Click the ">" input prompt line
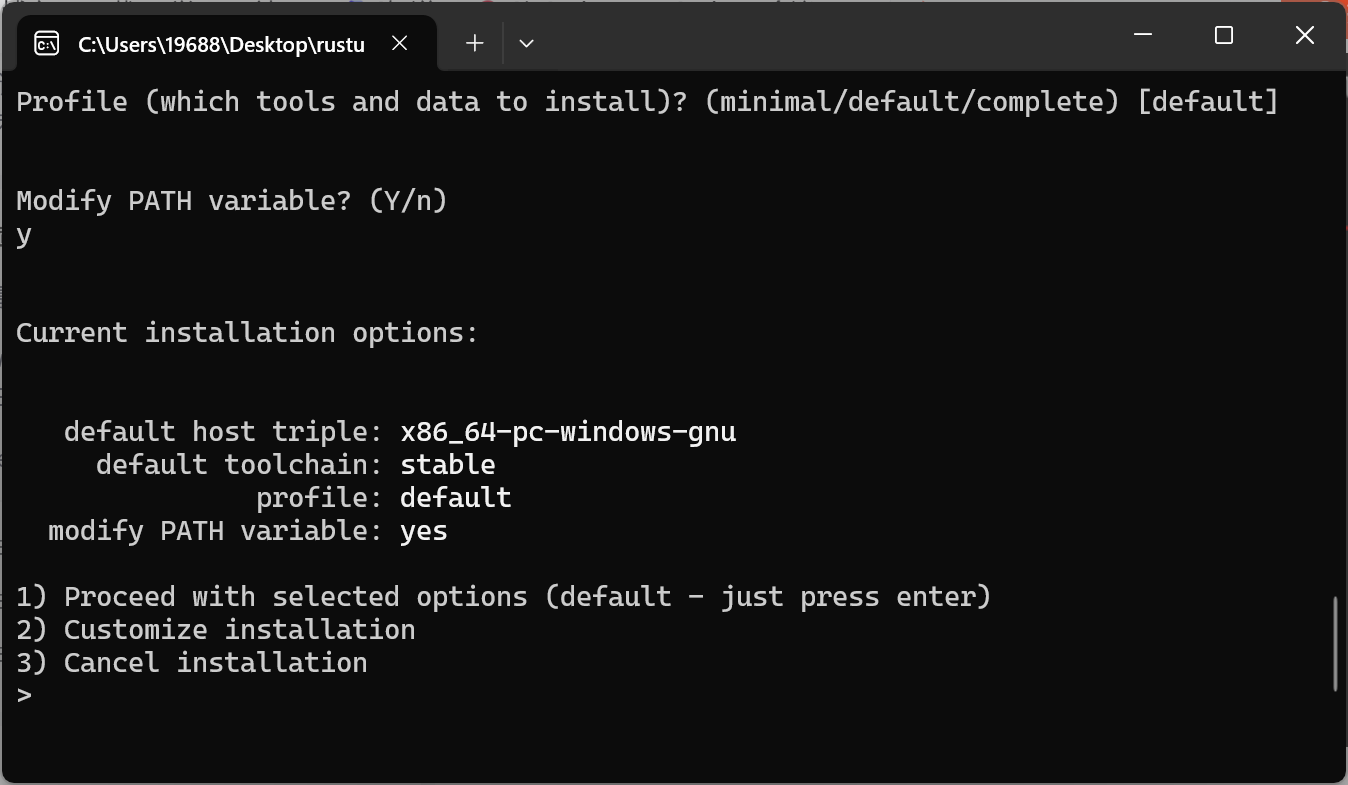This screenshot has width=1348, height=785. pyautogui.click(x=25, y=695)
